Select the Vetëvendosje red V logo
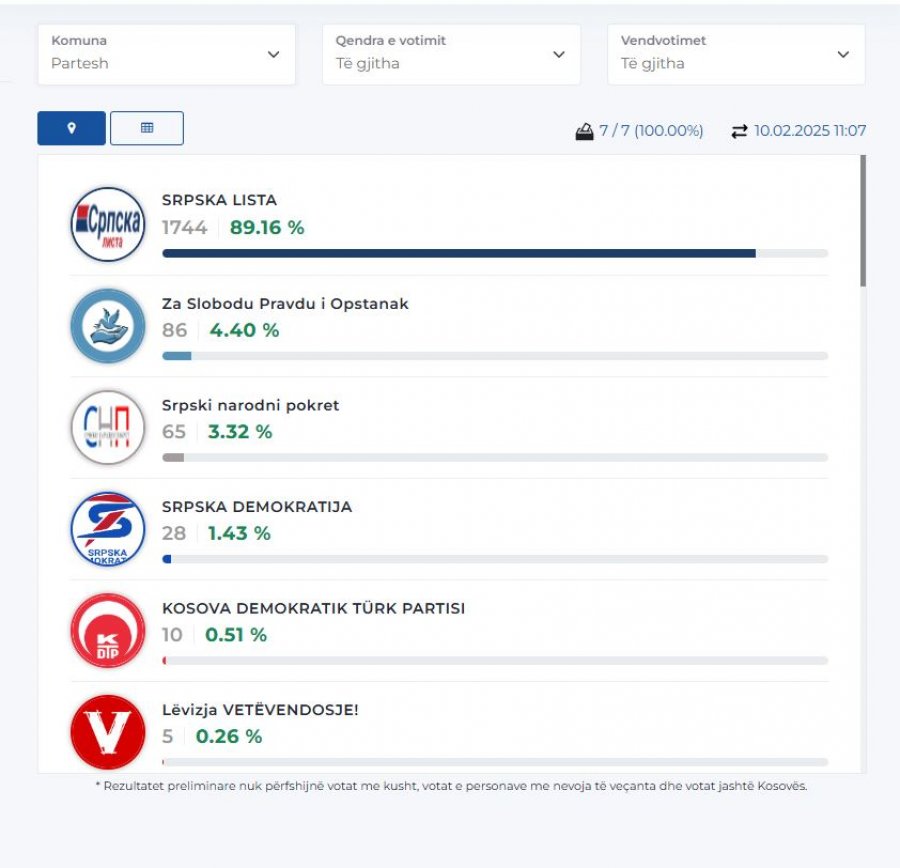This screenshot has height=868, width=900. point(108,732)
